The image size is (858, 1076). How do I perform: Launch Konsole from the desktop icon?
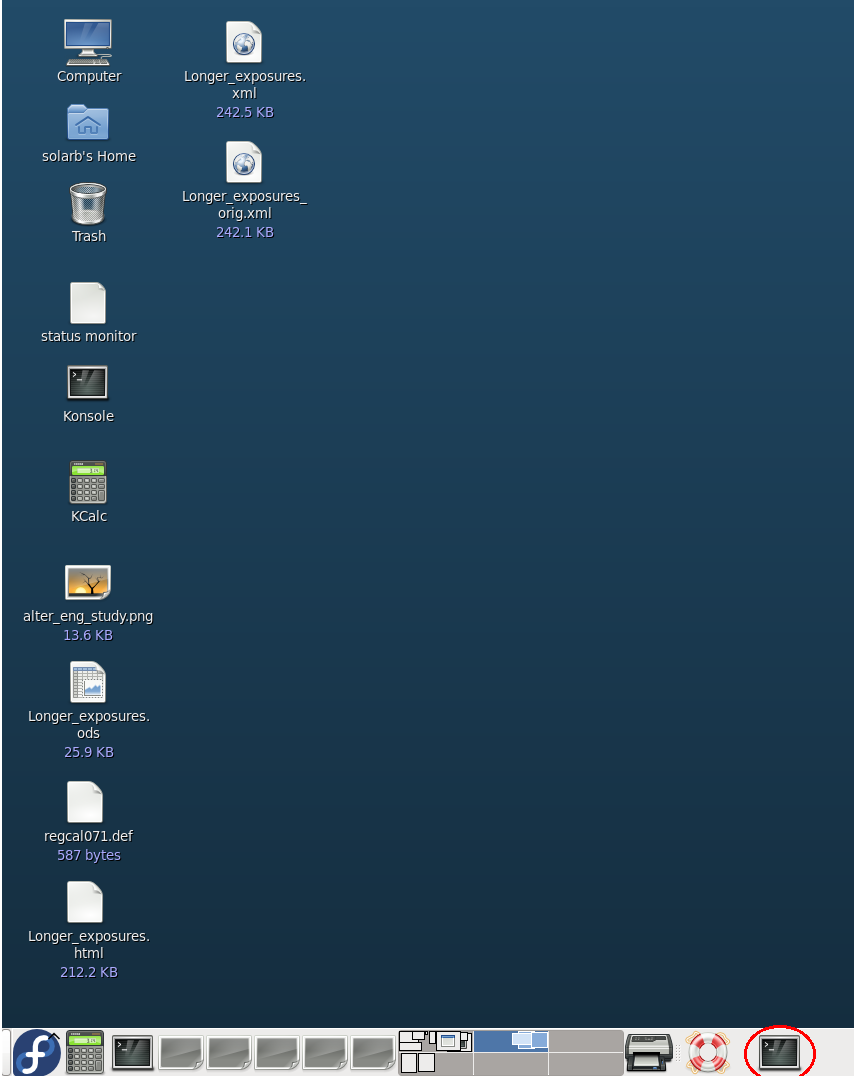[88, 382]
